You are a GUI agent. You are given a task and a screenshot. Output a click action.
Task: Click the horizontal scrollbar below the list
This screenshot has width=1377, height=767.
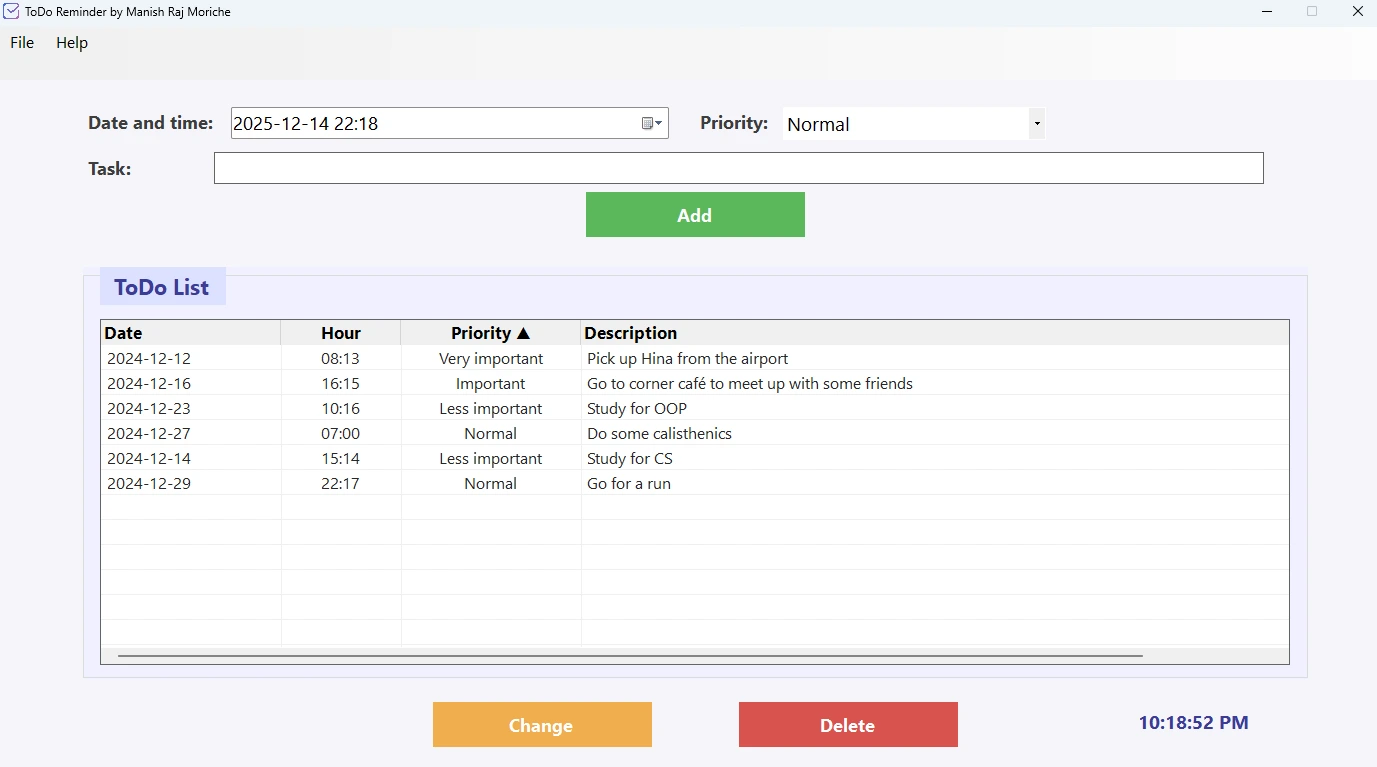(x=630, y=655)
